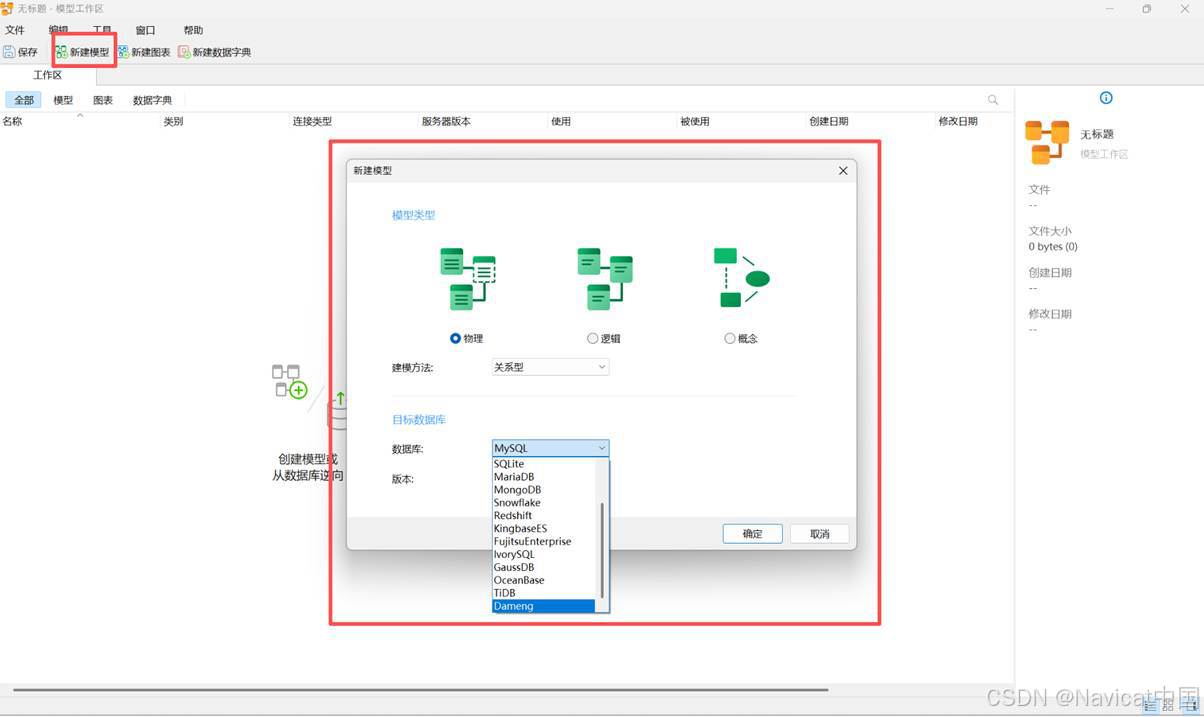Screen dimensions: 1204x717
Task: Click the Navicat app icon in the title bar
Action: [7, 8]
